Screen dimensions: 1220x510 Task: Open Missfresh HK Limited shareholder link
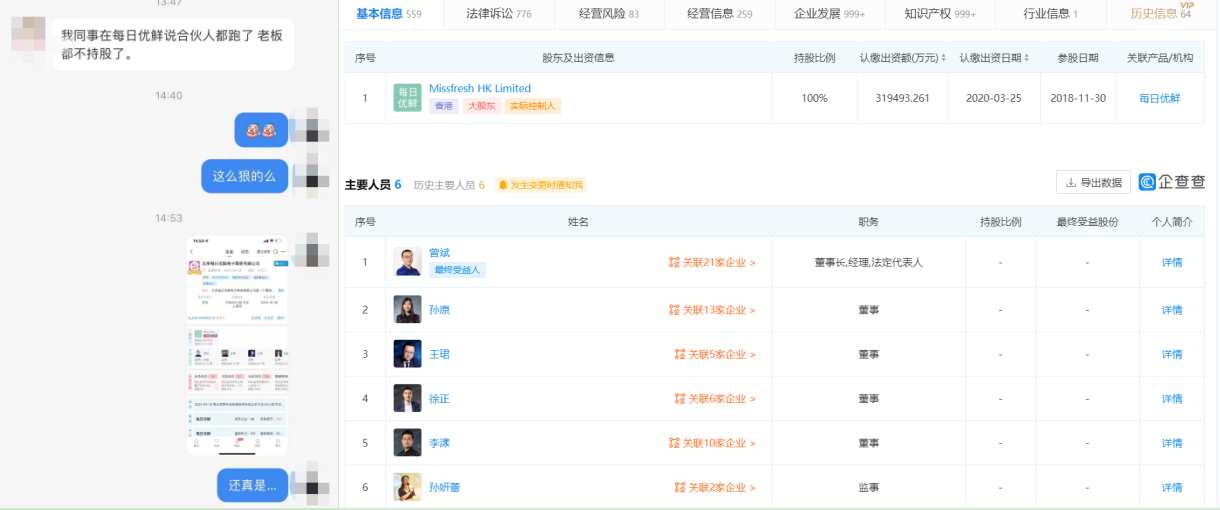point(480,89)
